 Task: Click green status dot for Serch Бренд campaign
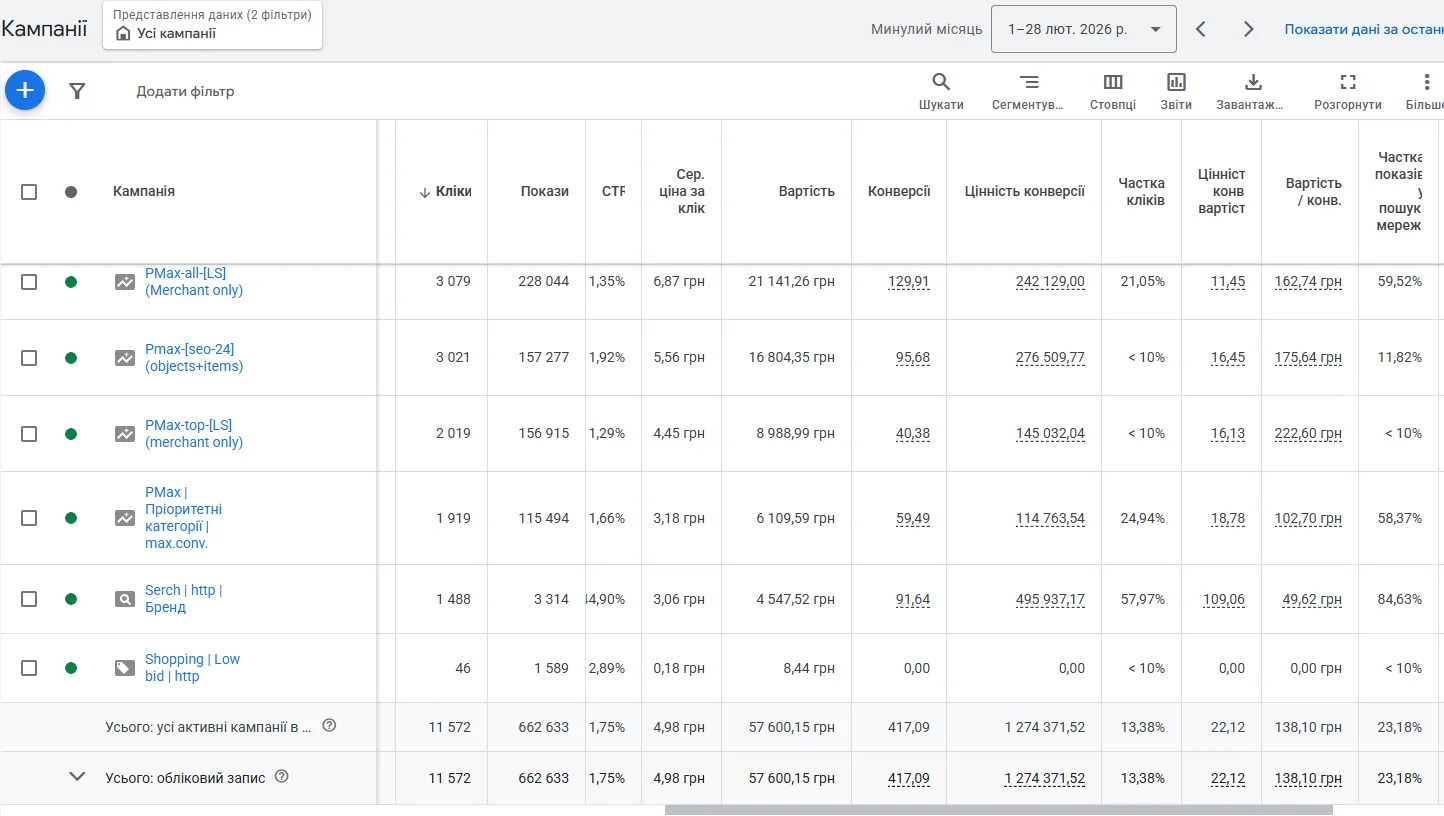pyautogui.click(x=71, y=599)
